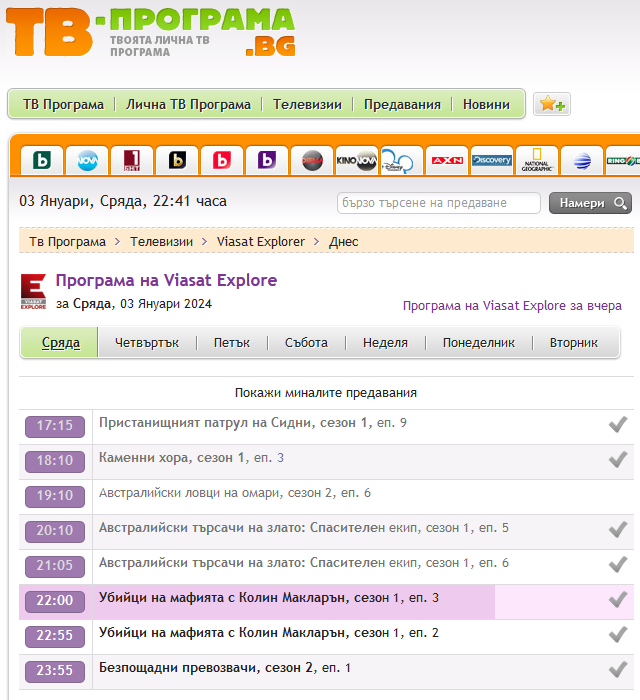Open the Nova channel icon
The width and height of the screenshot is (640, 700).
(87, 160)
